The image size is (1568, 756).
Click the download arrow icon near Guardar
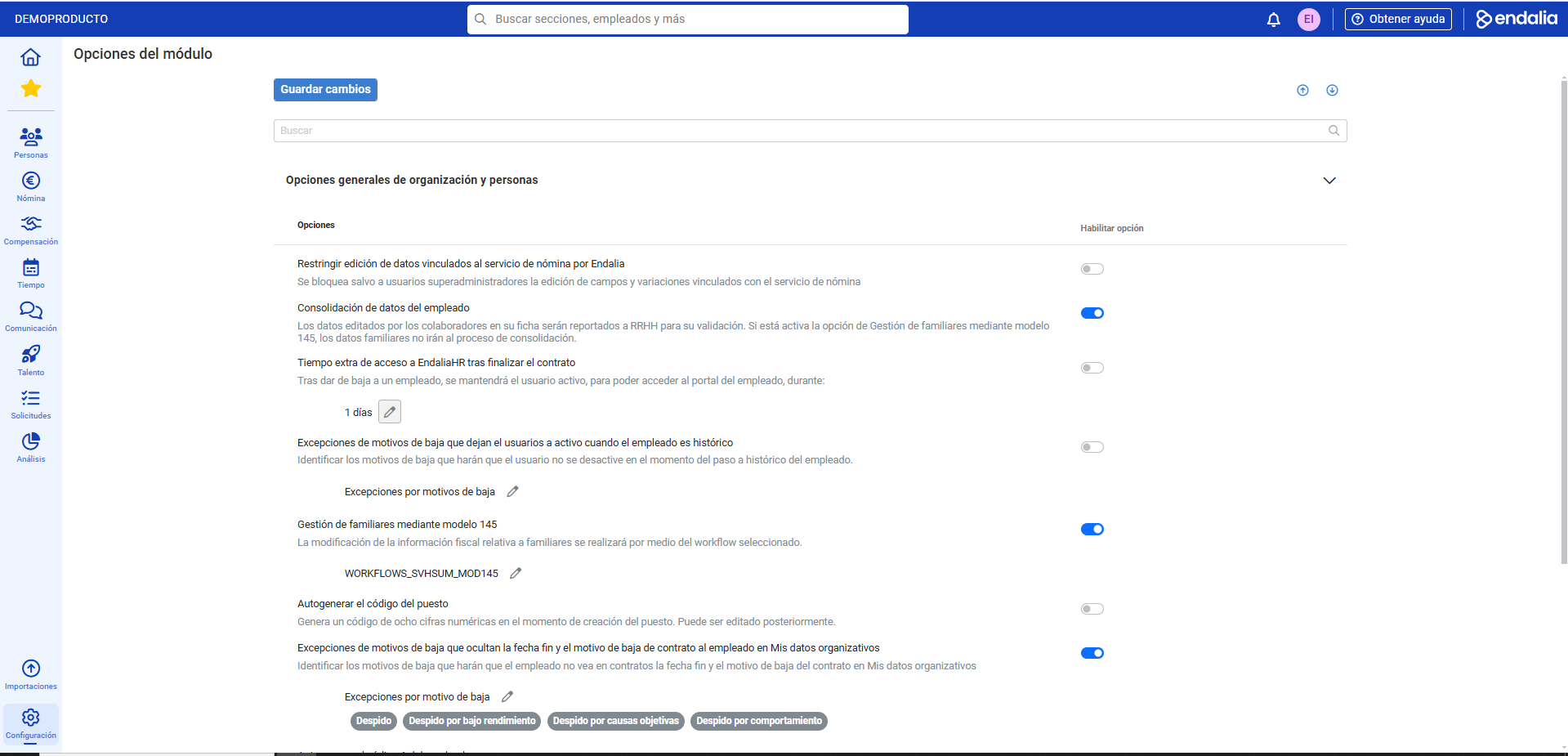(x=1332, y=90)
